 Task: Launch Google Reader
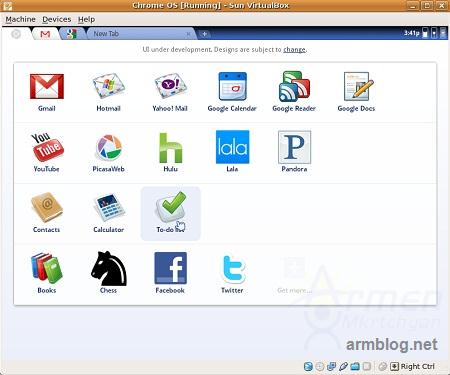click(x=294, y=86)
